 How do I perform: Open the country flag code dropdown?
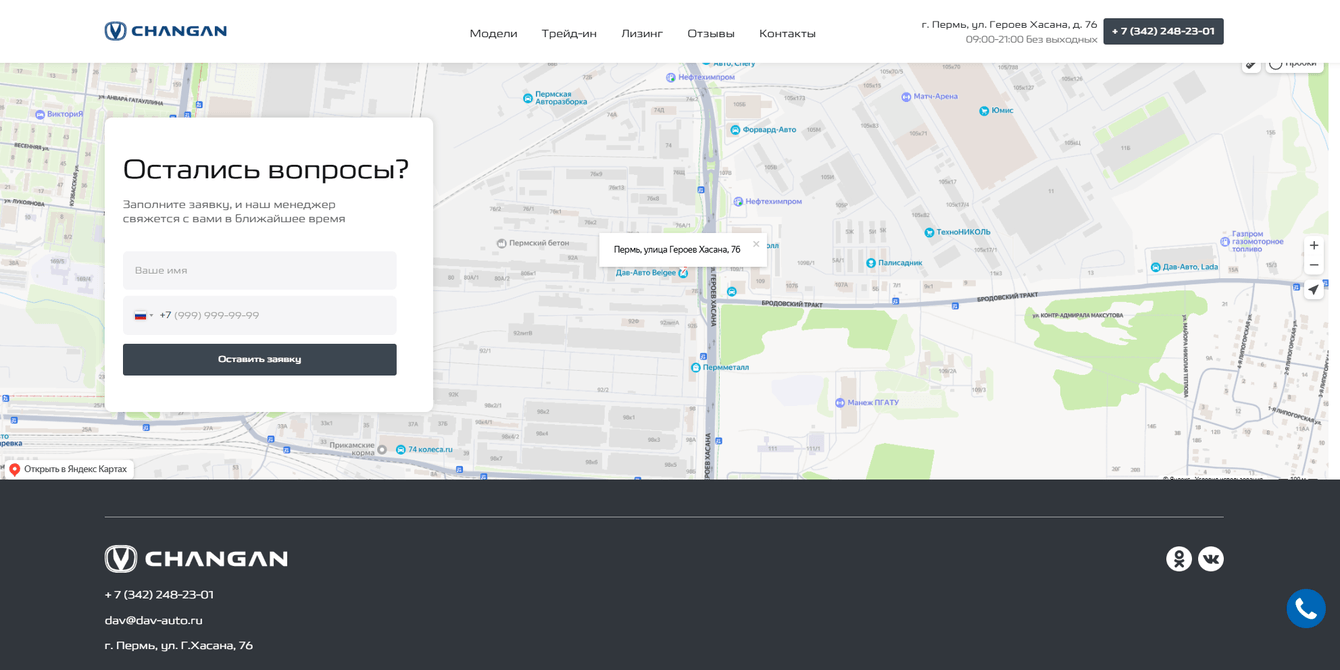pos(144,315)
